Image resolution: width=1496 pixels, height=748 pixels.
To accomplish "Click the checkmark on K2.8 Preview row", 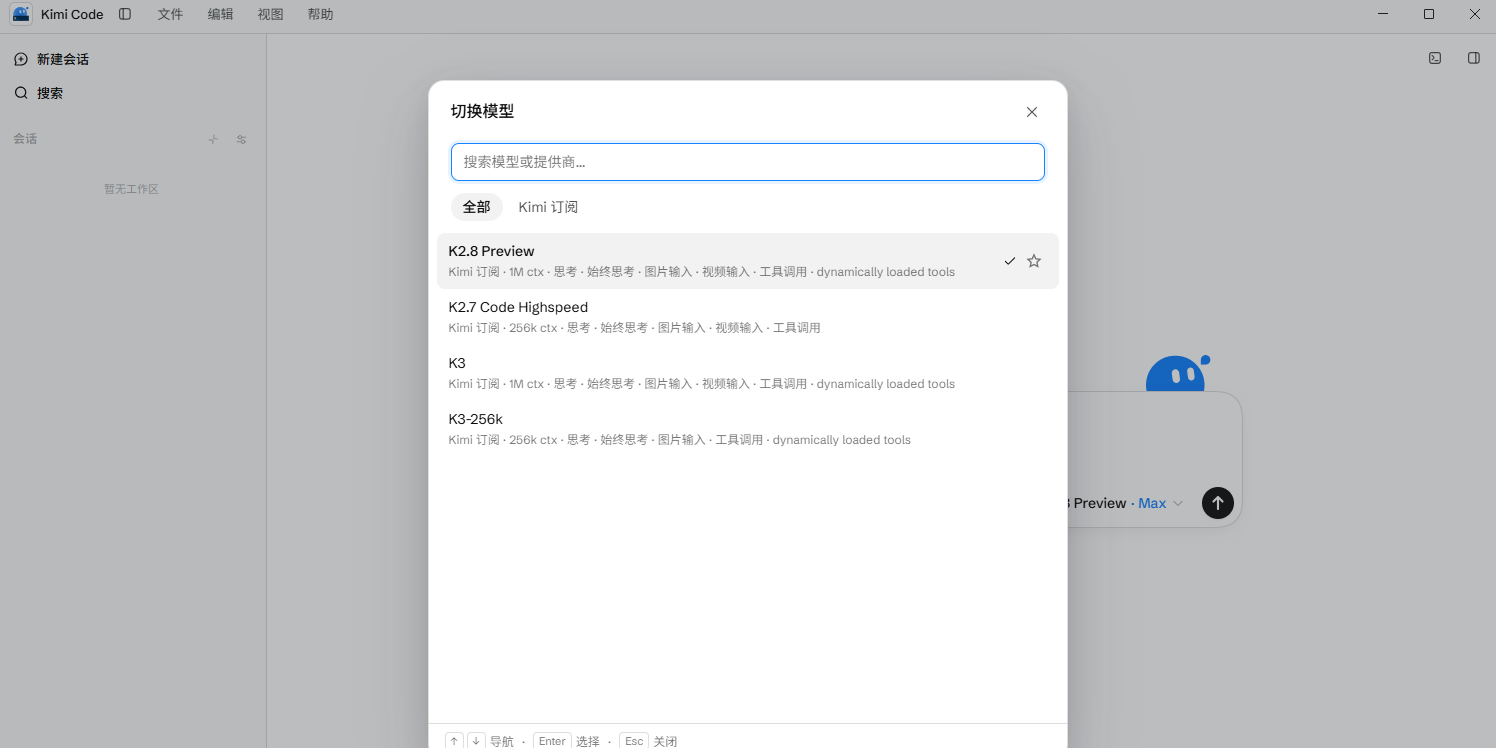I will (x=1010, y=261).
